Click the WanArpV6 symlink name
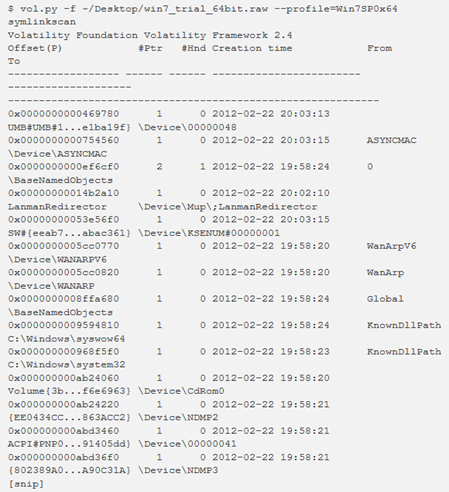Screen dimensions: 449x492 point(392,246)
